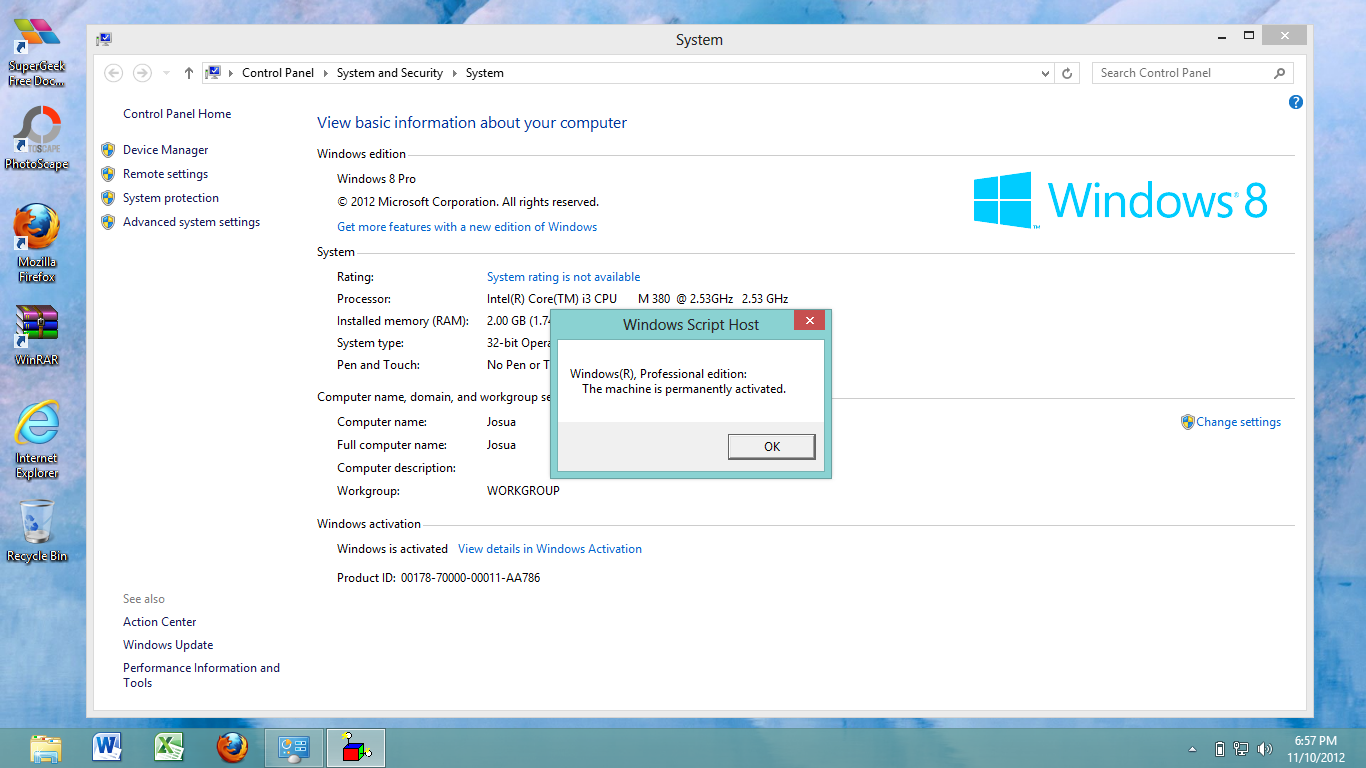Click the computer icon in address bar
Image resolution: width=1366 pixels, height=768 pixels.
tap(213, 73)
